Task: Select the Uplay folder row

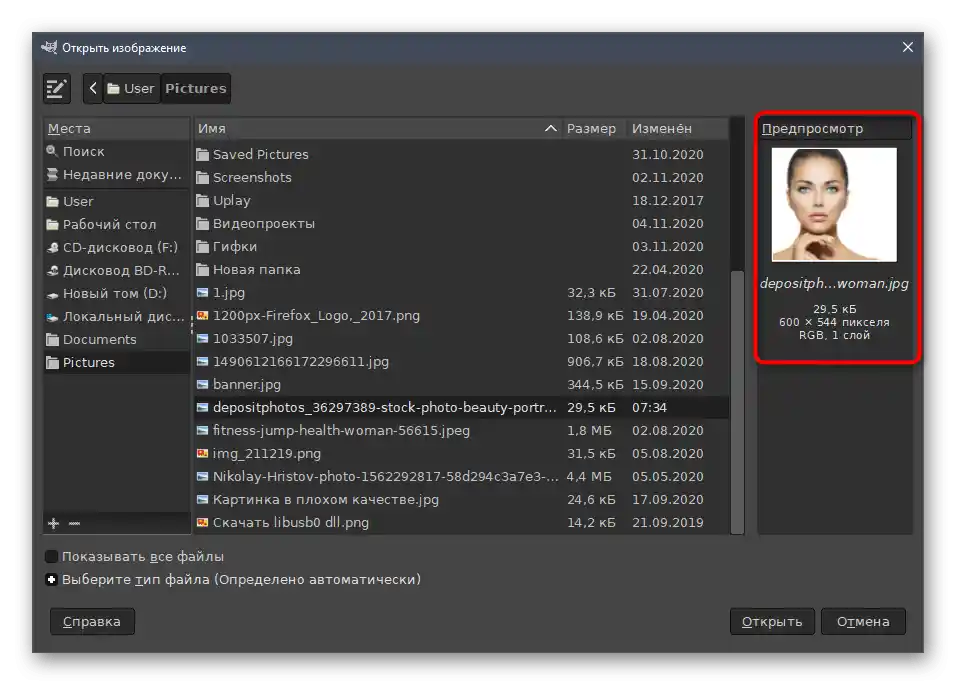Action: (462, 201)
